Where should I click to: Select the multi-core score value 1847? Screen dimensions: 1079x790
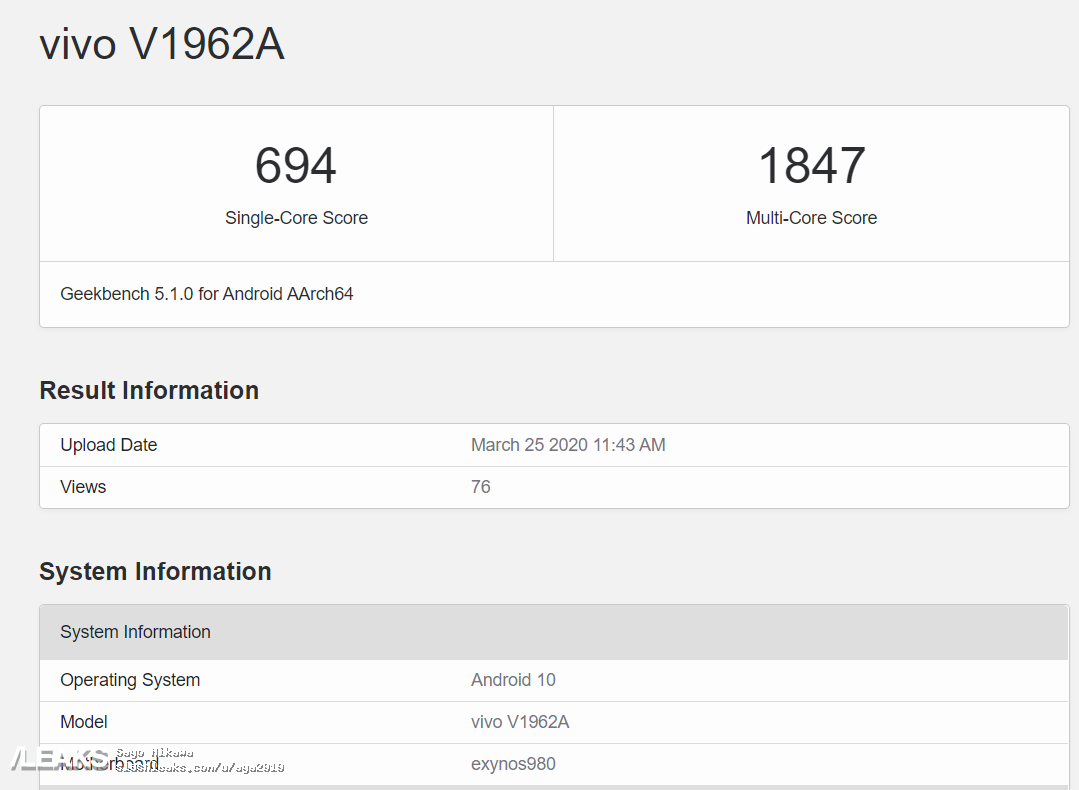click(x=811, y=166)
